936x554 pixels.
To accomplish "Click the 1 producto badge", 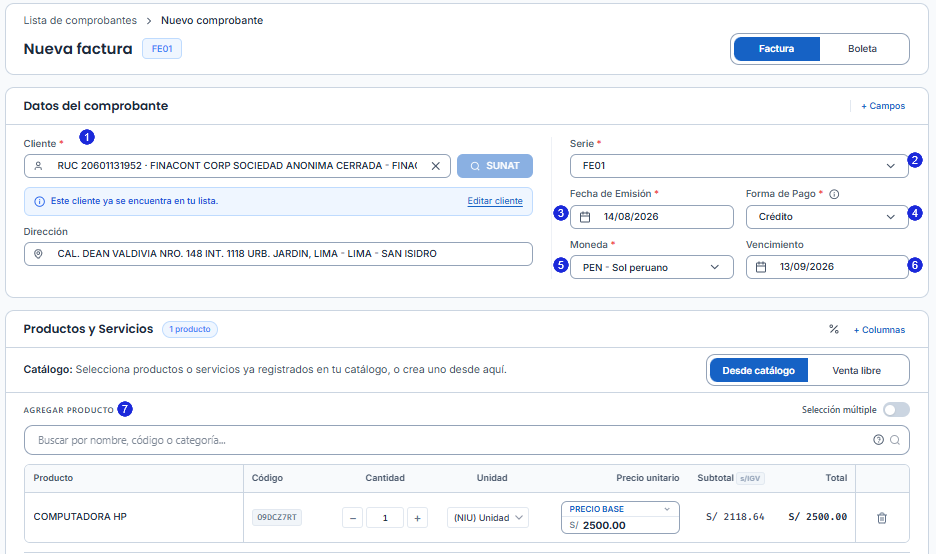I will pos(190,329).
